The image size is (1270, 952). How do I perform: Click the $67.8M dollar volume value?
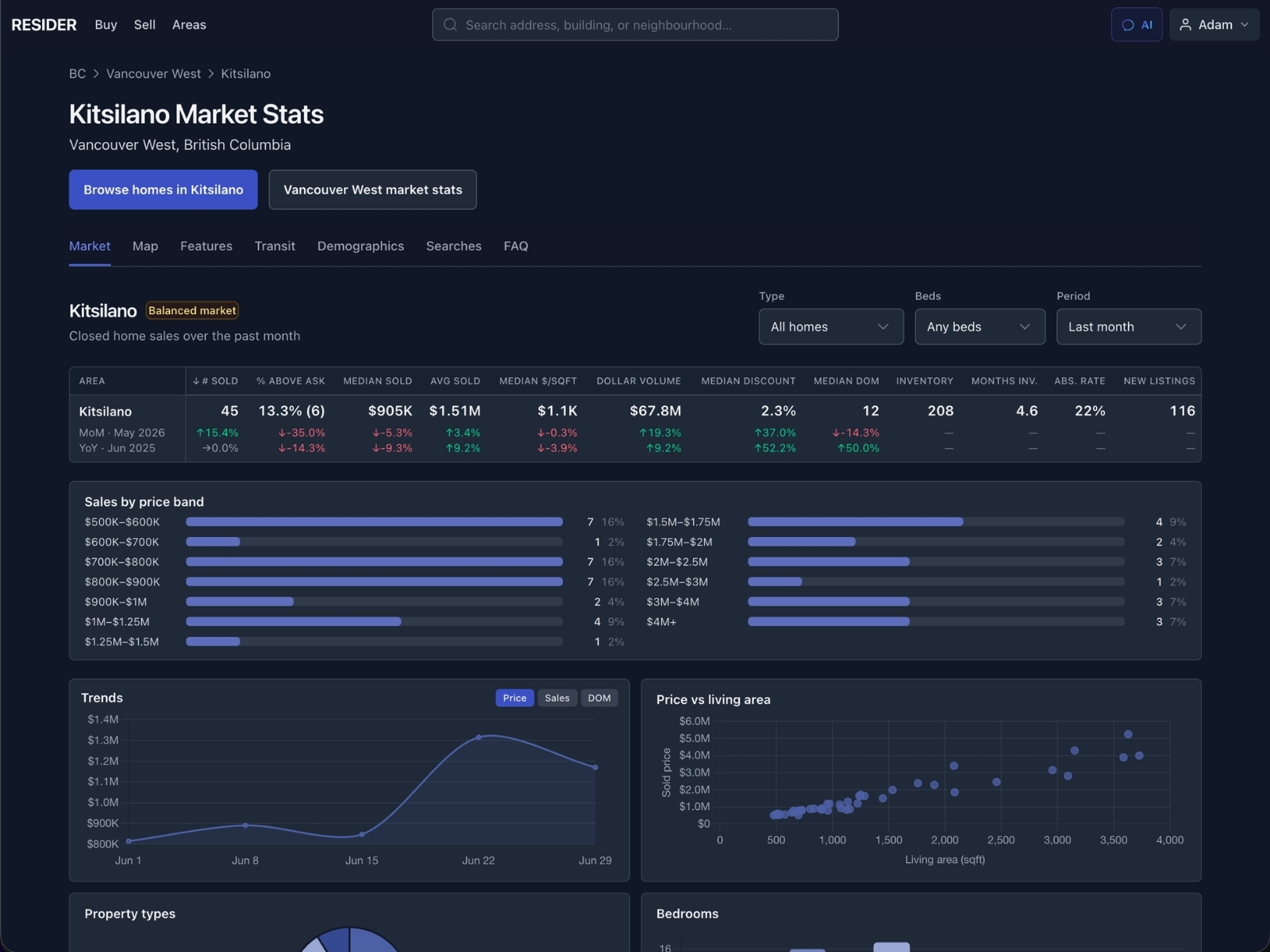coord(656,411)
